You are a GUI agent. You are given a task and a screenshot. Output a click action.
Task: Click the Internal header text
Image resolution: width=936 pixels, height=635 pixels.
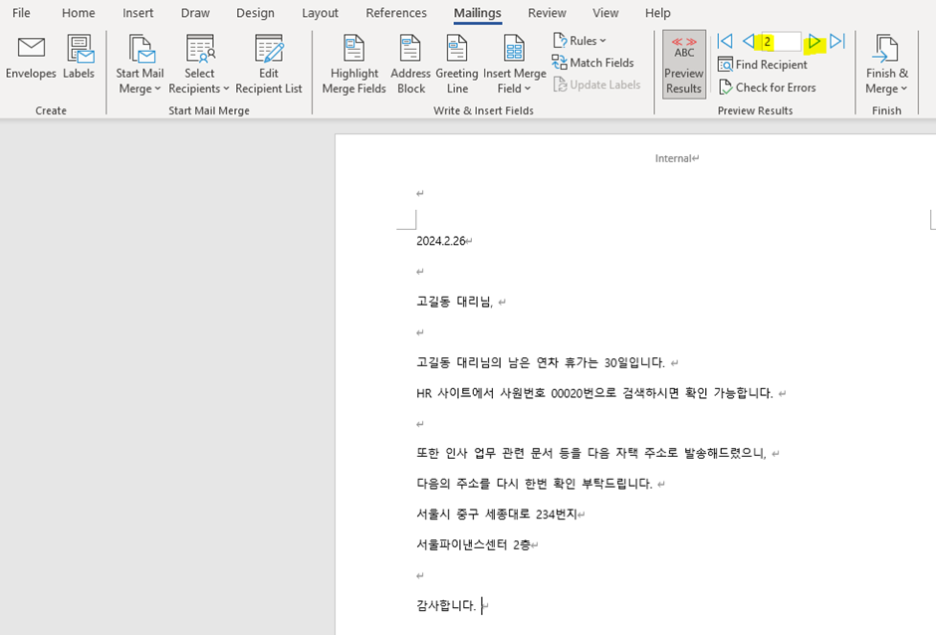click(673, 158)
